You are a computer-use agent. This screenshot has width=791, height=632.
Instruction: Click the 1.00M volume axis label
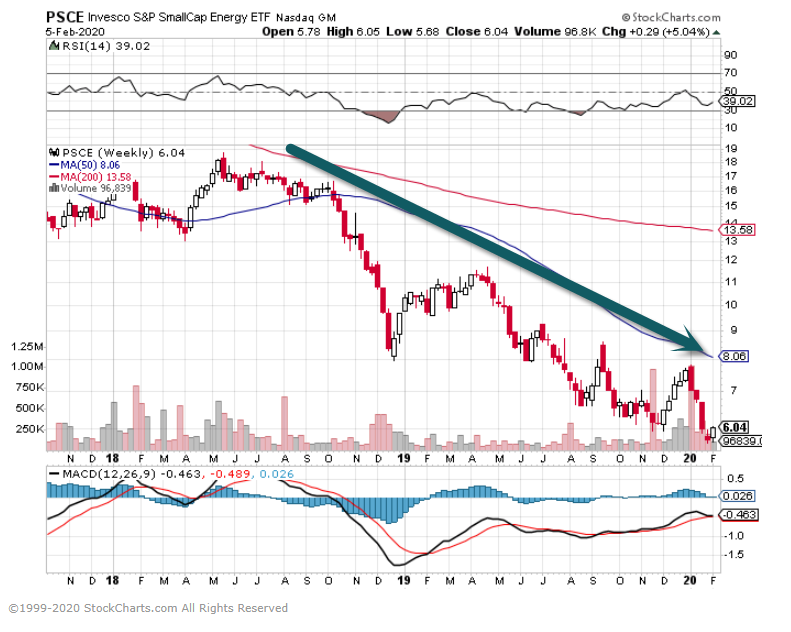pos(27,367)
